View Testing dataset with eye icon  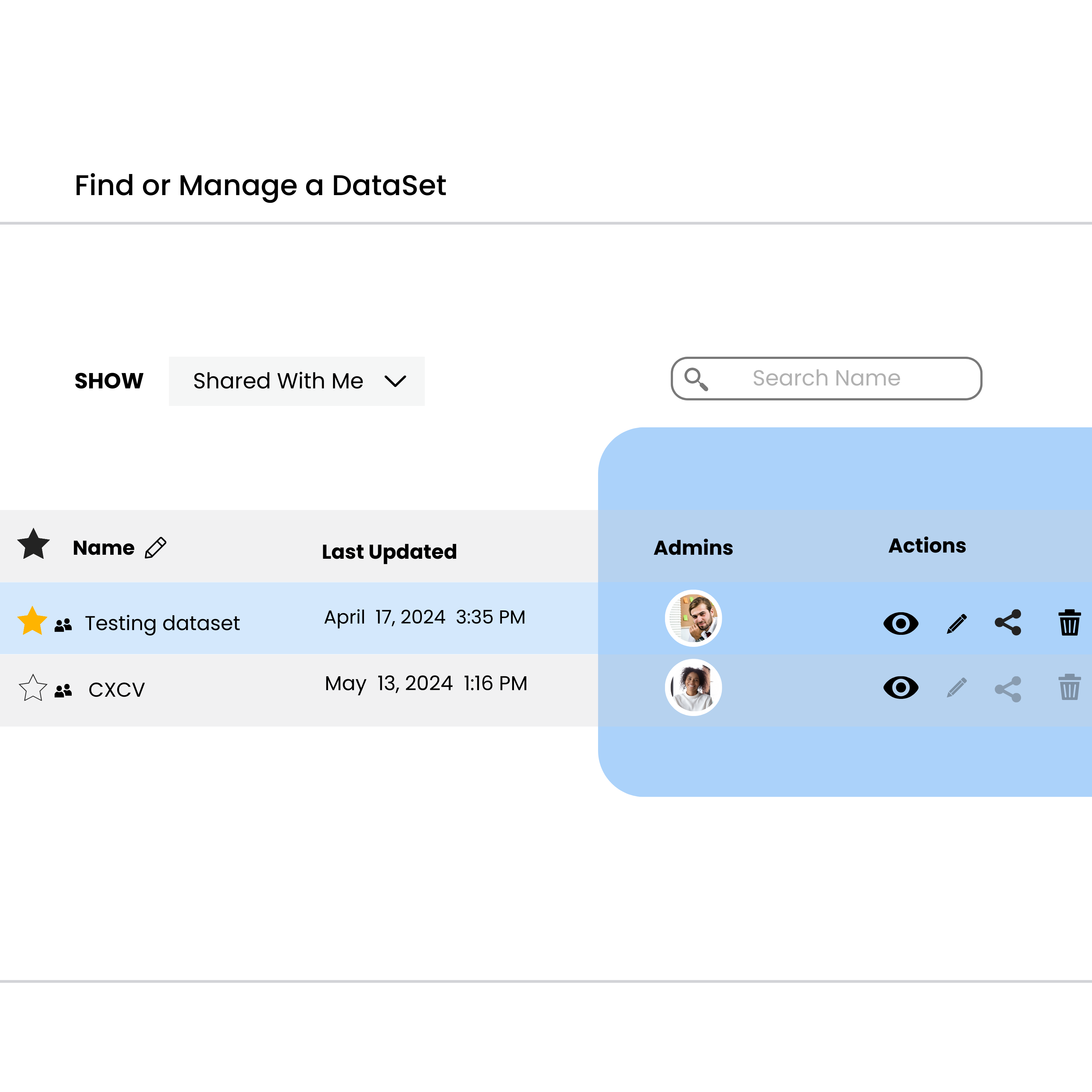(901, 624)
